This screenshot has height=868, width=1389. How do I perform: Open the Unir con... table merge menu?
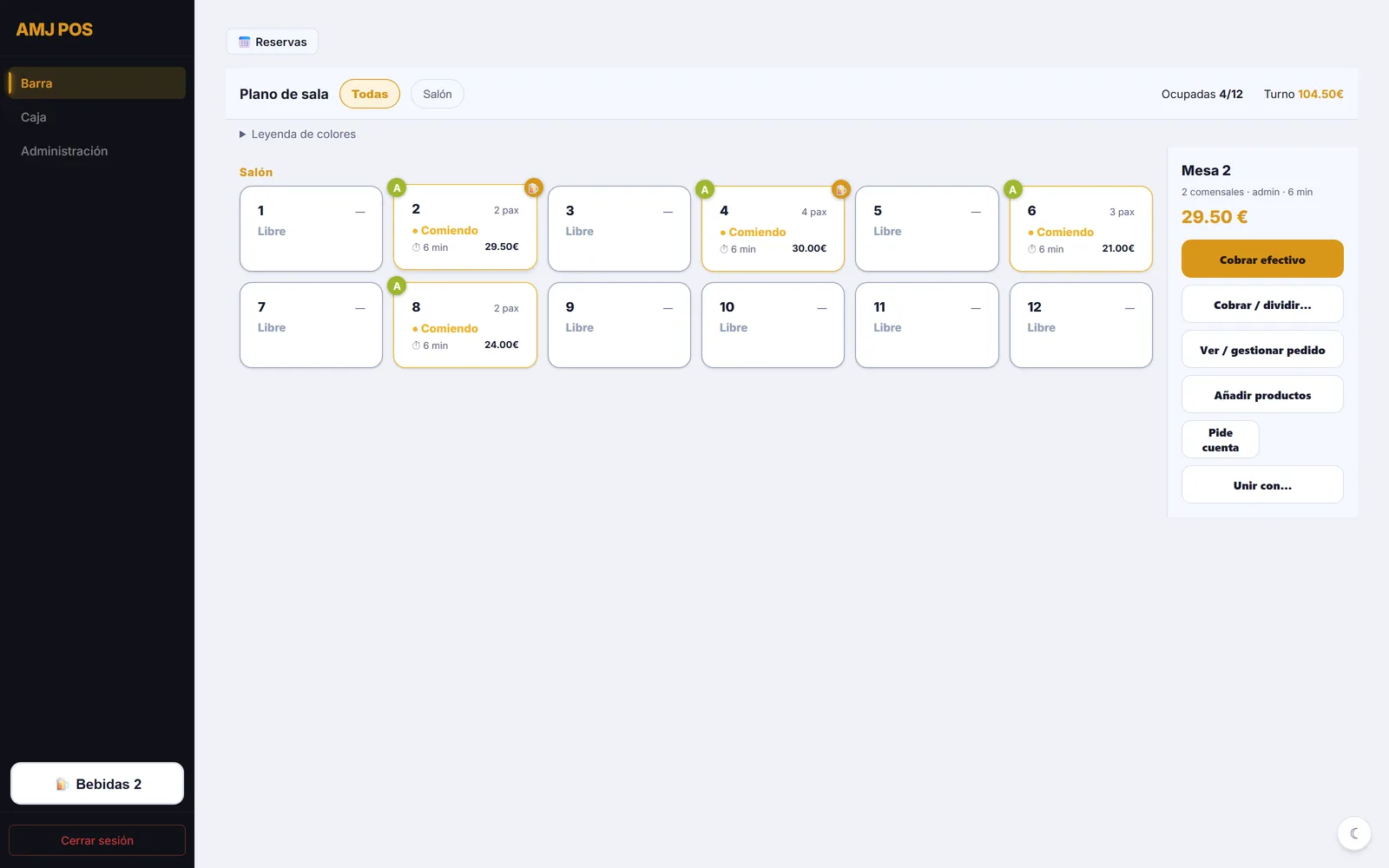pos(1262,485)
